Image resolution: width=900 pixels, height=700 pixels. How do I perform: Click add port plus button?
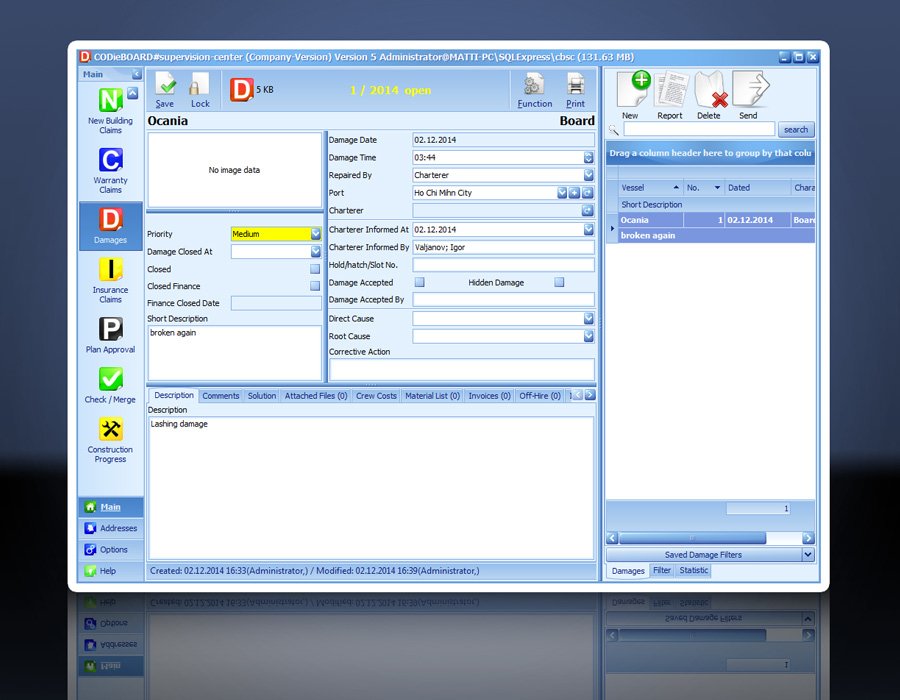(575, 193)
